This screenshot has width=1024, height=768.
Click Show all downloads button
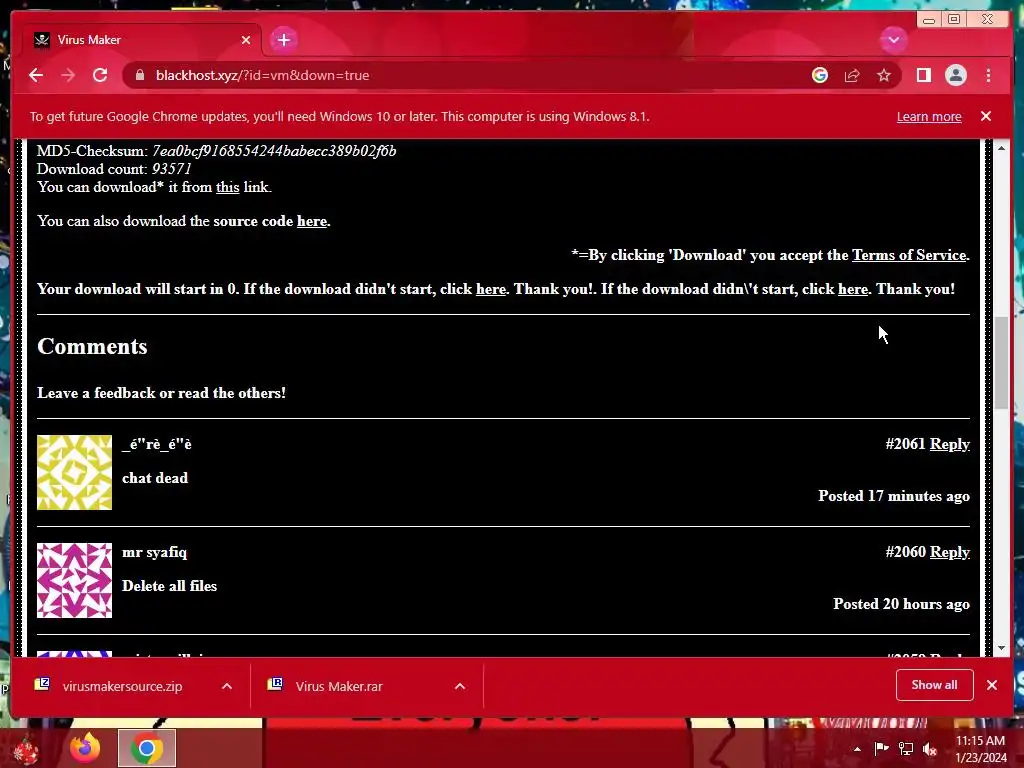935,684
